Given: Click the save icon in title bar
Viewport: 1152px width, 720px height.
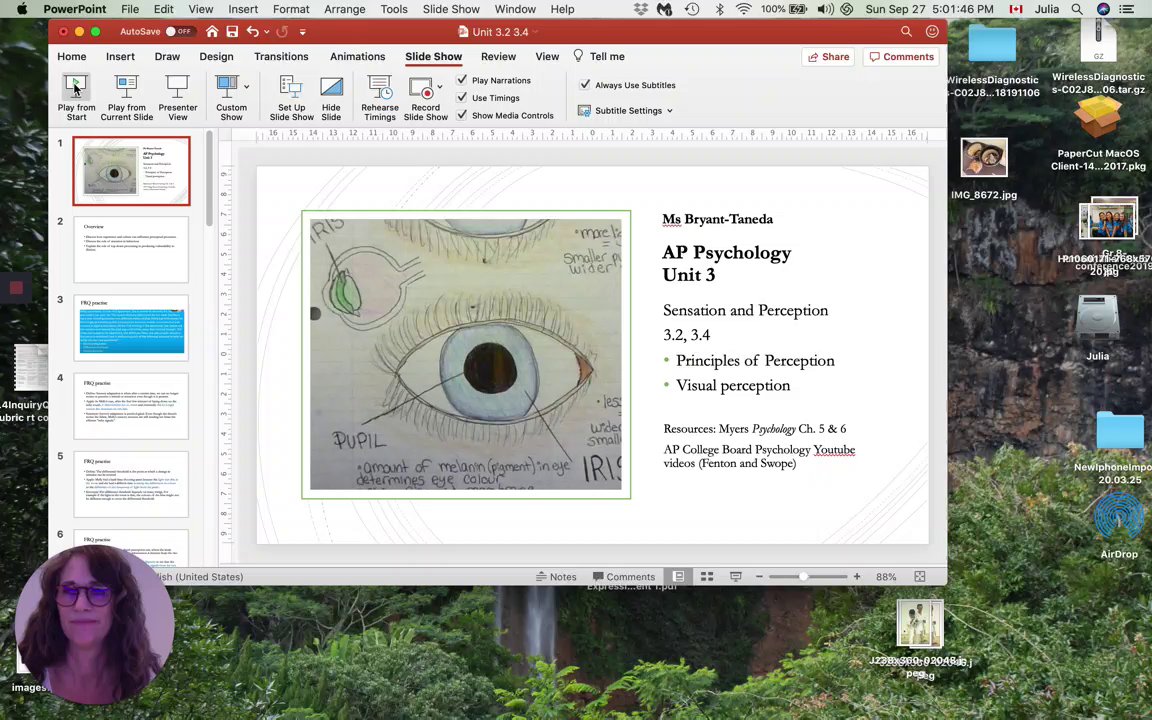Looking at the screenshot, I should click(232, 32).
